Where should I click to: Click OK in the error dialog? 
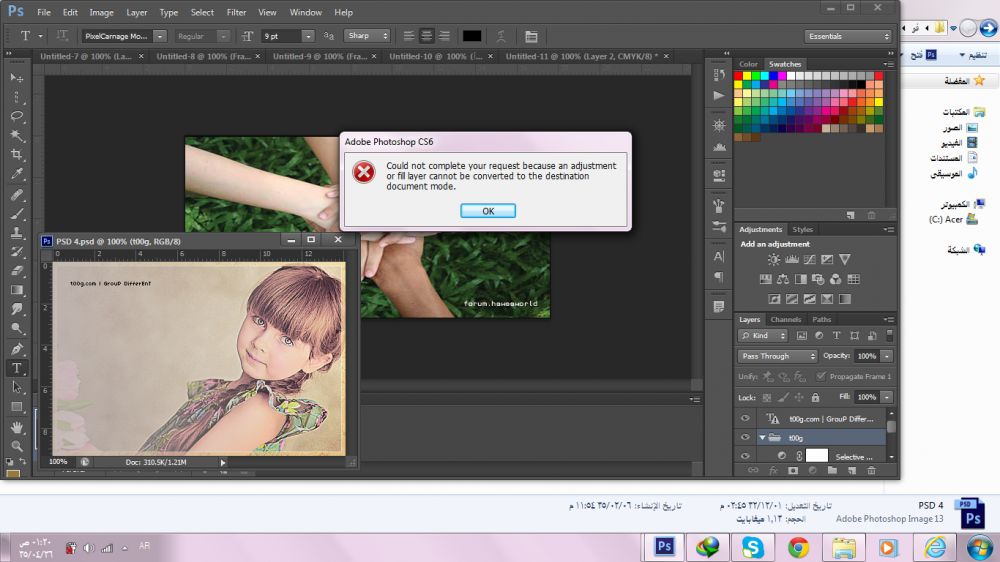coord(488,211)
